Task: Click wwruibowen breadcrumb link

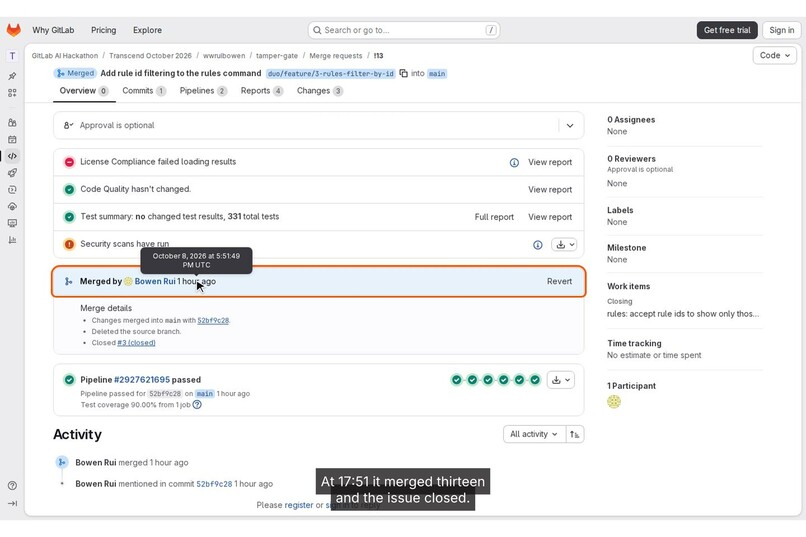Action: tap(224, 55)
